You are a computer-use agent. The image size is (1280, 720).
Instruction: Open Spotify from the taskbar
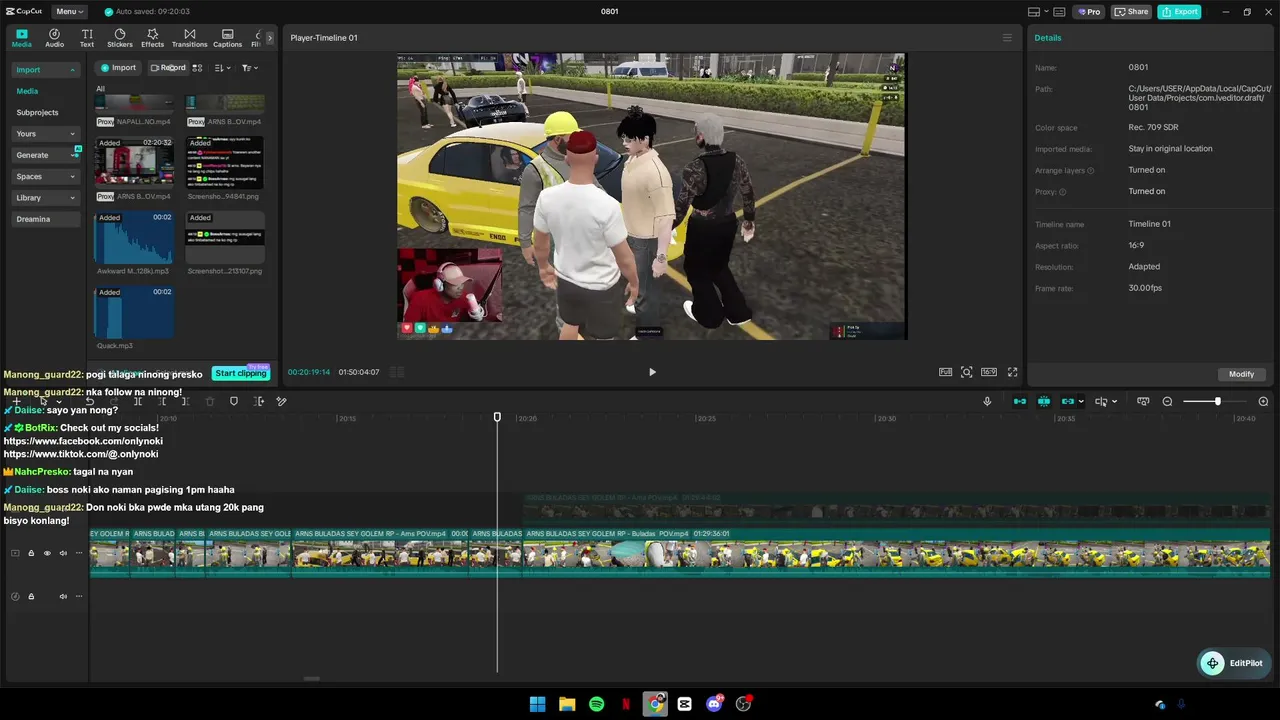596,704
